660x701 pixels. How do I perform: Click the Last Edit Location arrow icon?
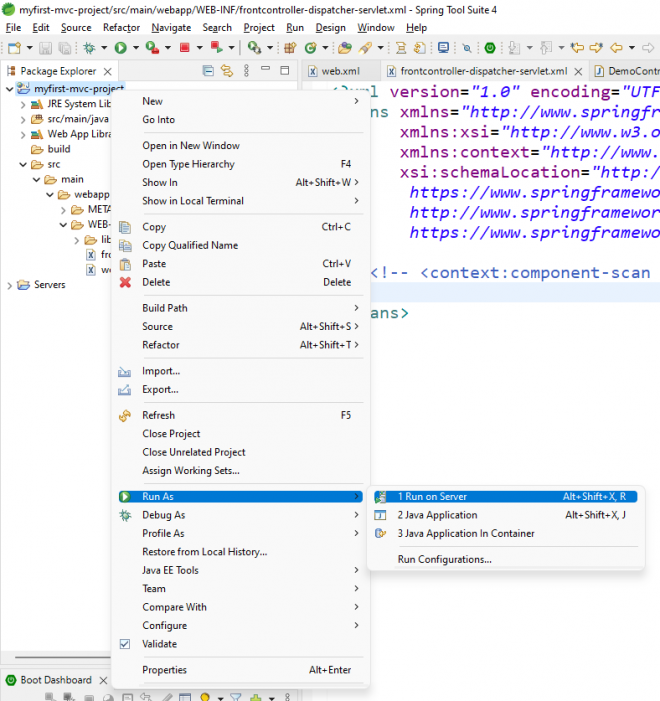577,47
